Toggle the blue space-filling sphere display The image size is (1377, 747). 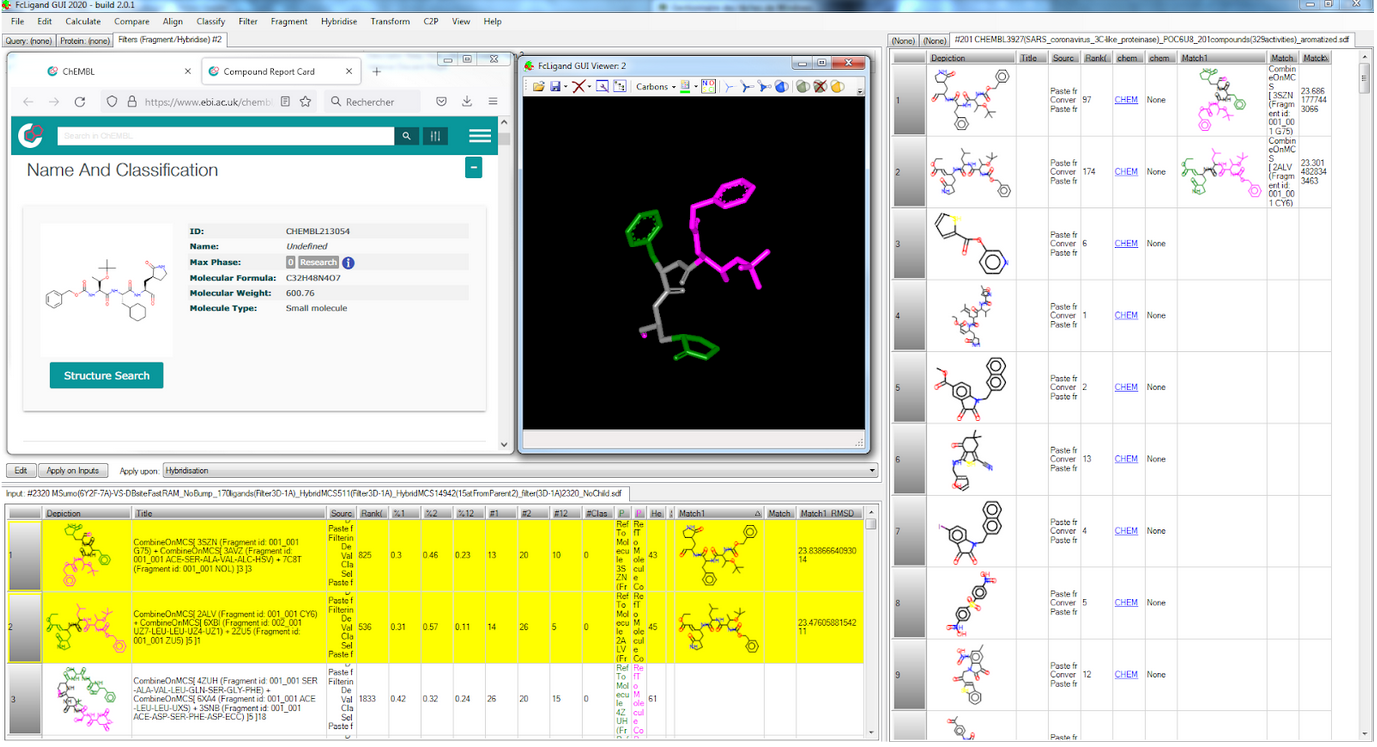(783, 87)
